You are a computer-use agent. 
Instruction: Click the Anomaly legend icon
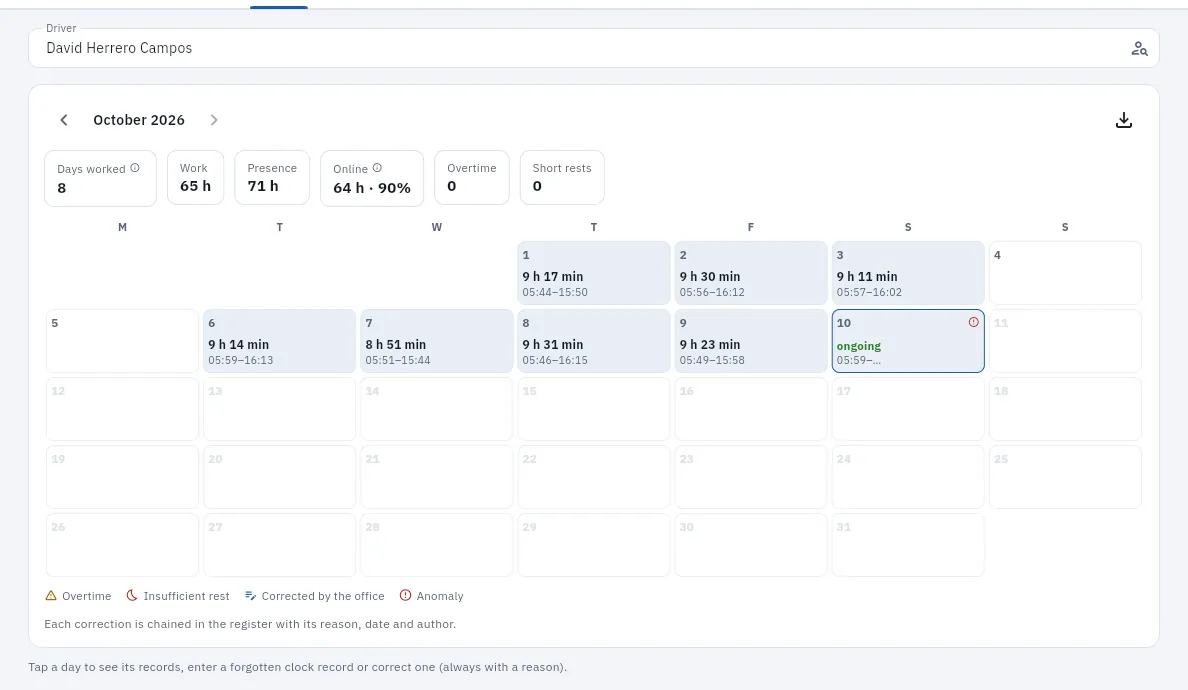point(405,595)
